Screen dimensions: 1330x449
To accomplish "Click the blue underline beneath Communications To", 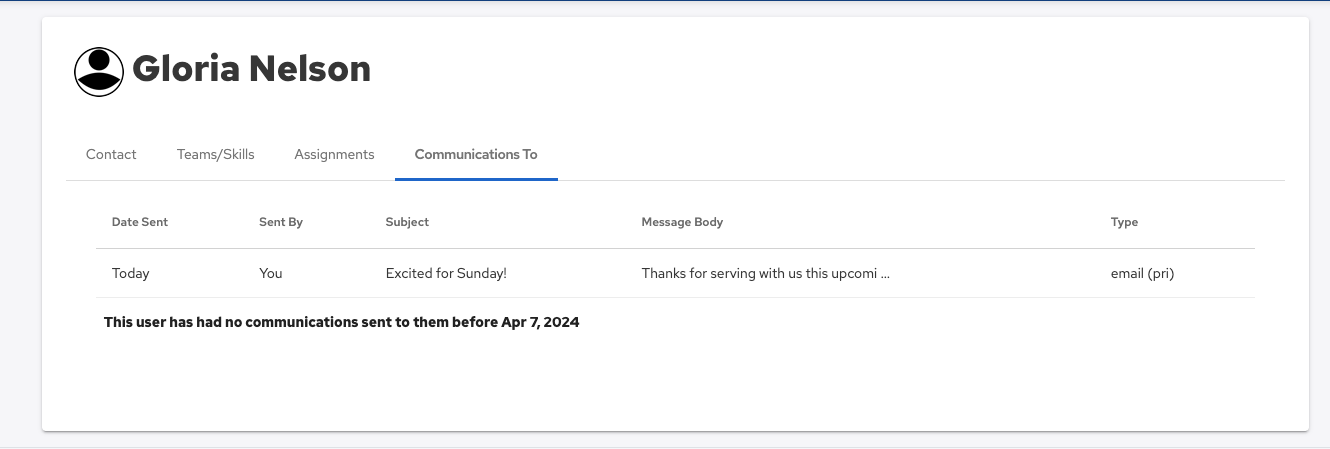I will pos(476,179).
